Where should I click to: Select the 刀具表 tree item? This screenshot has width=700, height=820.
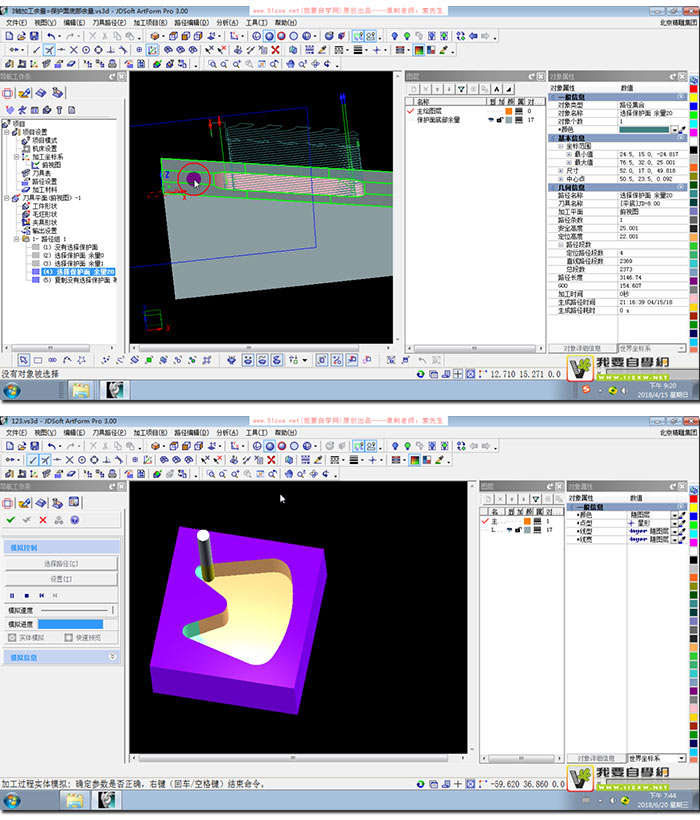41,173
